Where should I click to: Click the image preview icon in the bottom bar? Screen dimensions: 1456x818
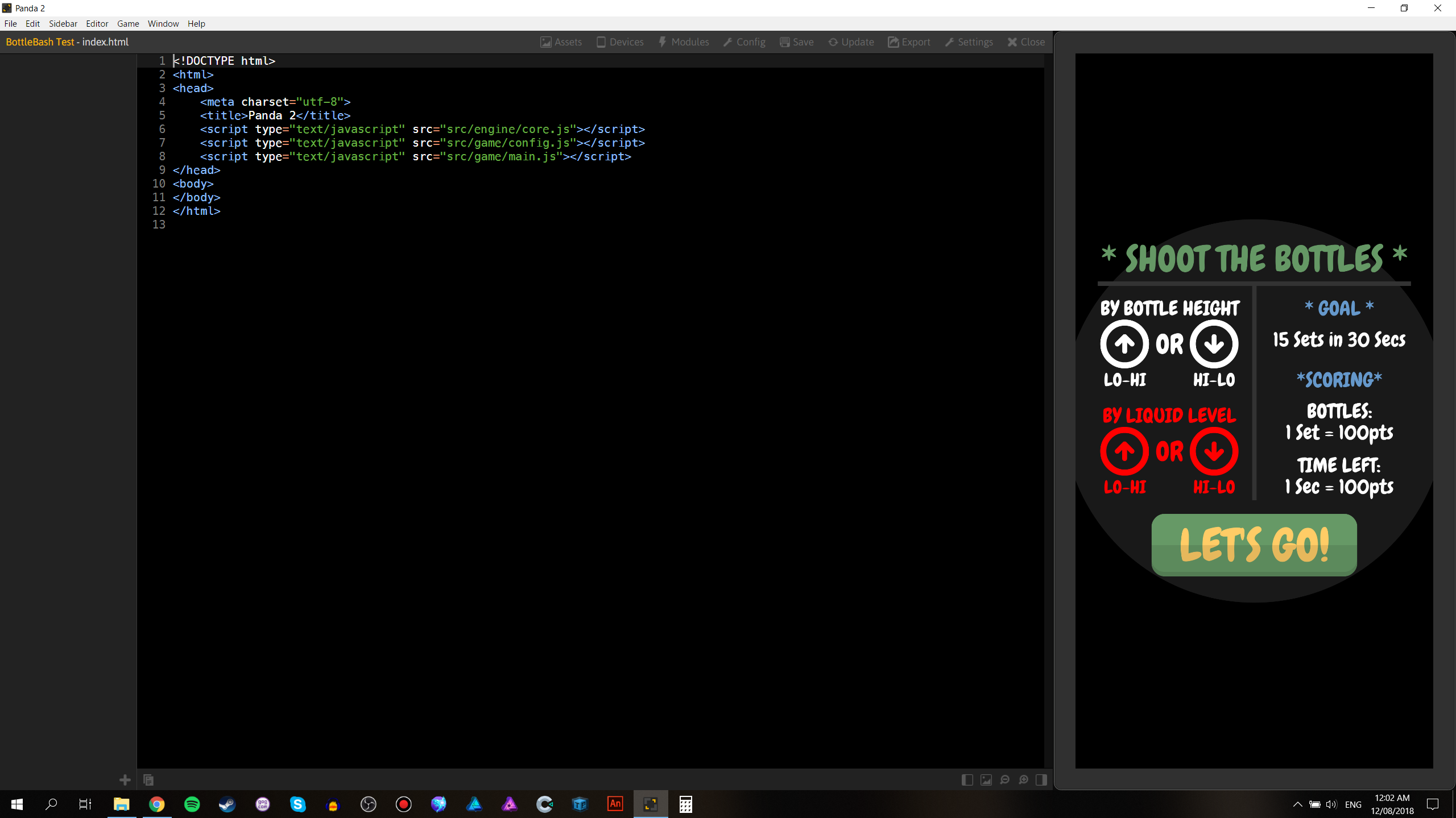986,780
